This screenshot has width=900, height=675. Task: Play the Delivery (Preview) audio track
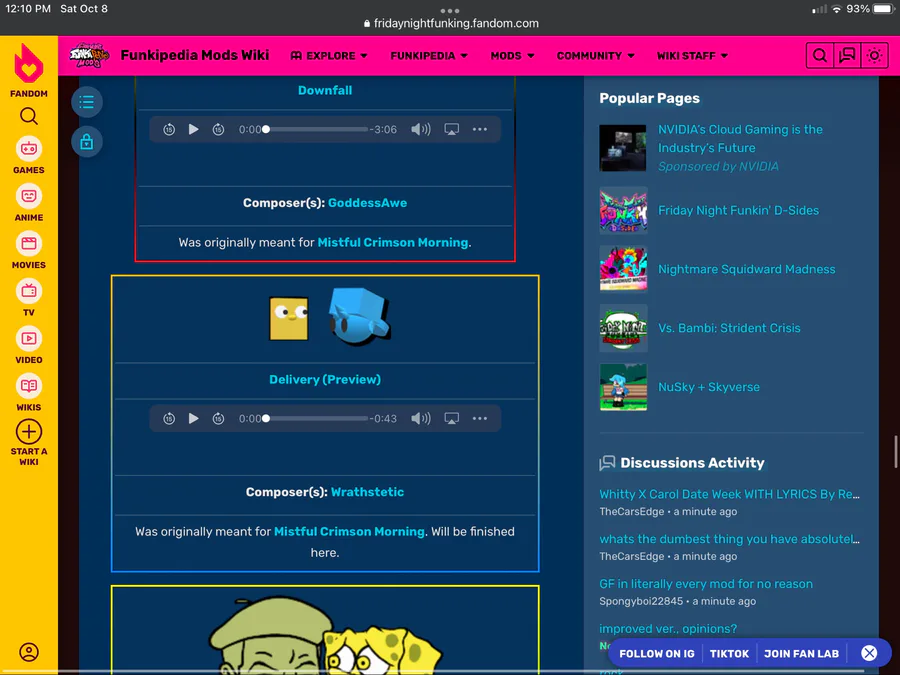[x=193, y=418]
